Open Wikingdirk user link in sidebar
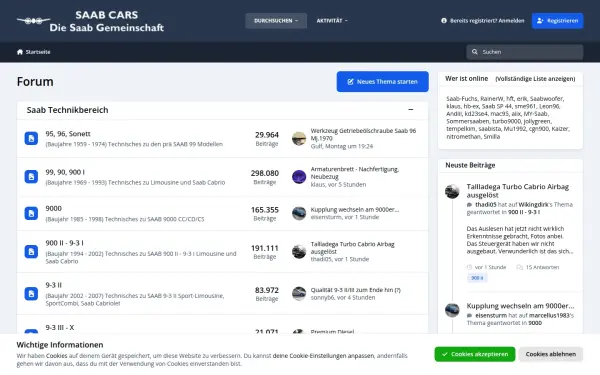 point(534,204)
